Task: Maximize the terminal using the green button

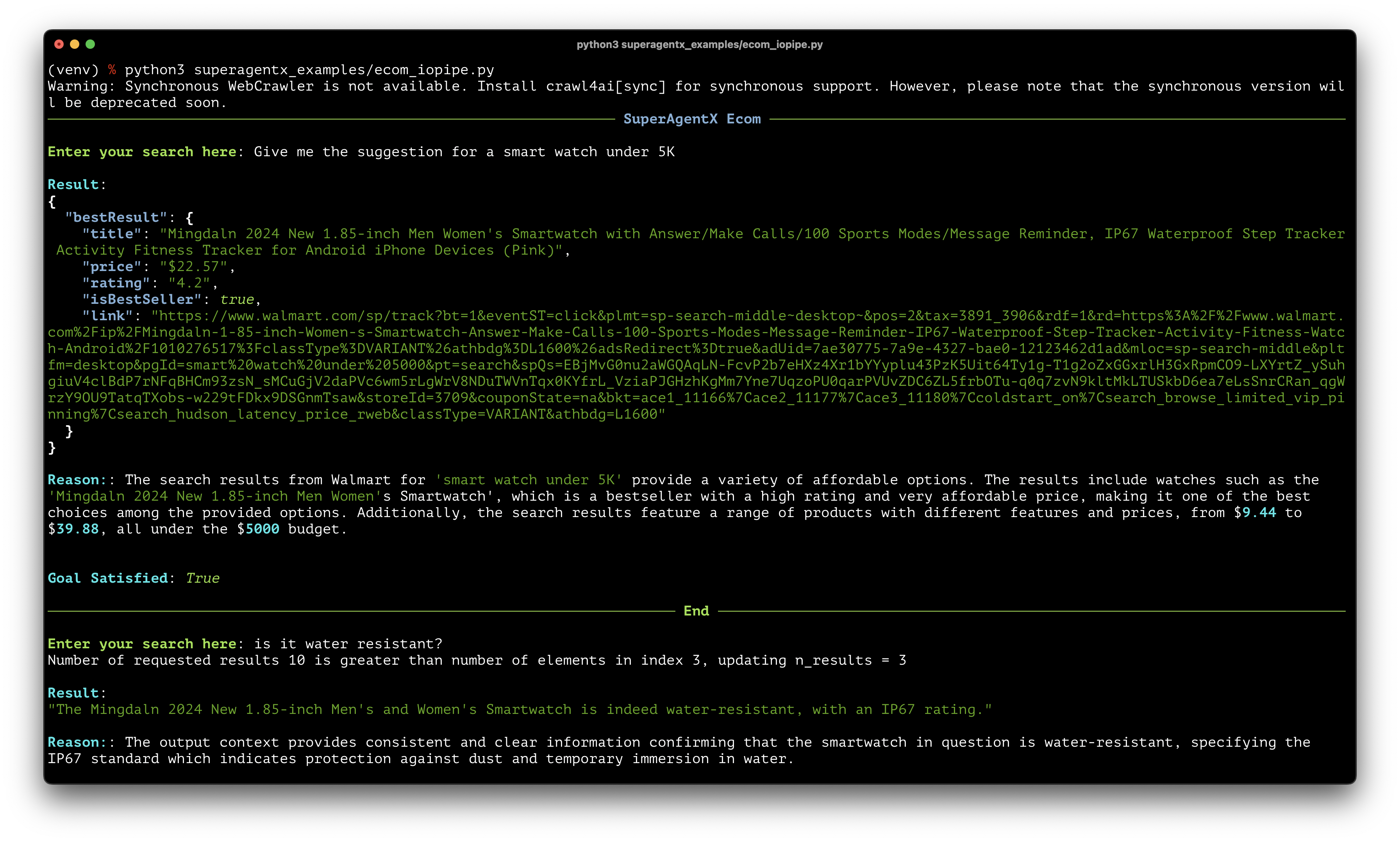Action: [x=90, y=44]
